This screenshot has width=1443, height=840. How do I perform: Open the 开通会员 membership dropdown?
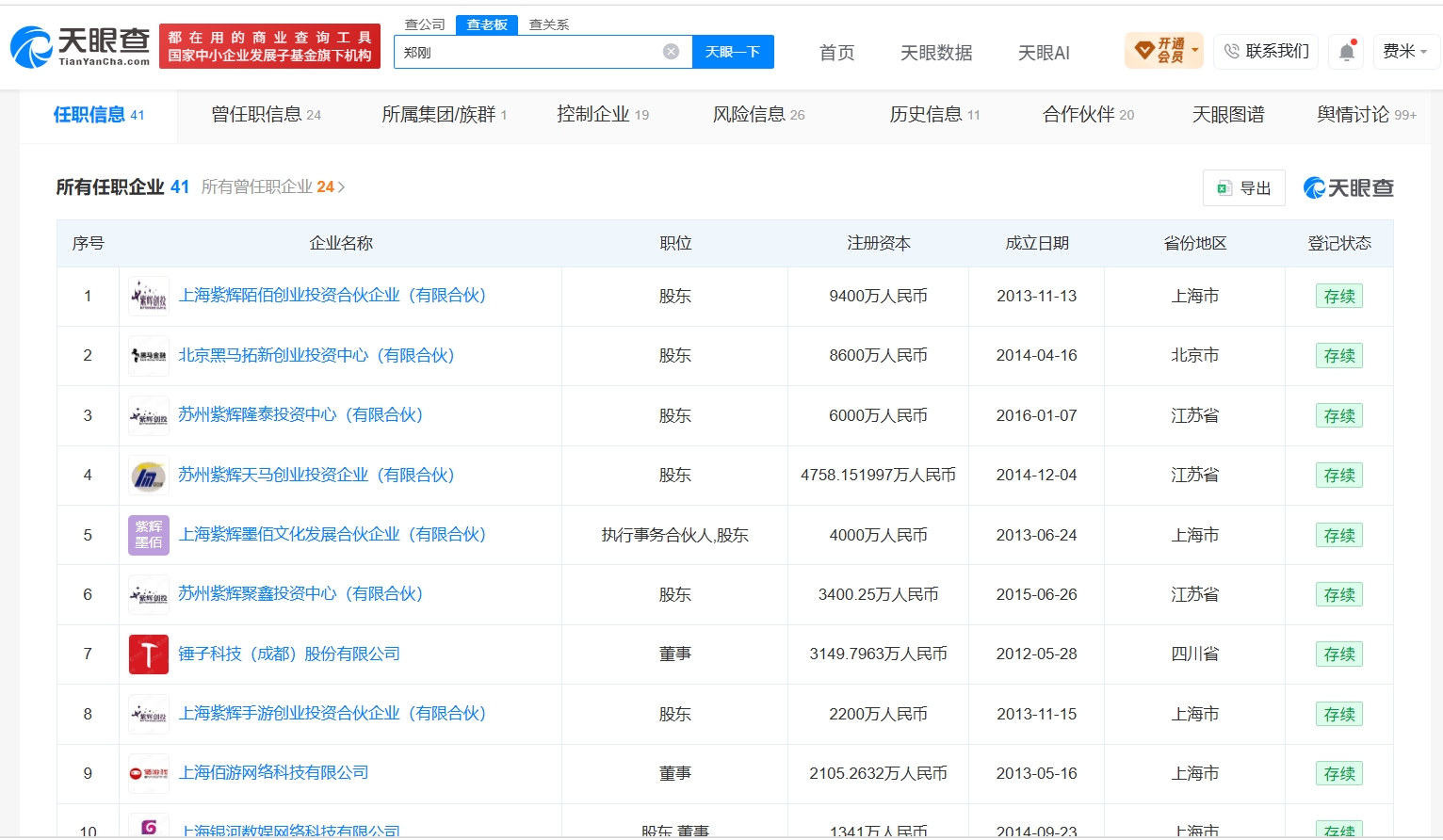(x=1164, y=51)
